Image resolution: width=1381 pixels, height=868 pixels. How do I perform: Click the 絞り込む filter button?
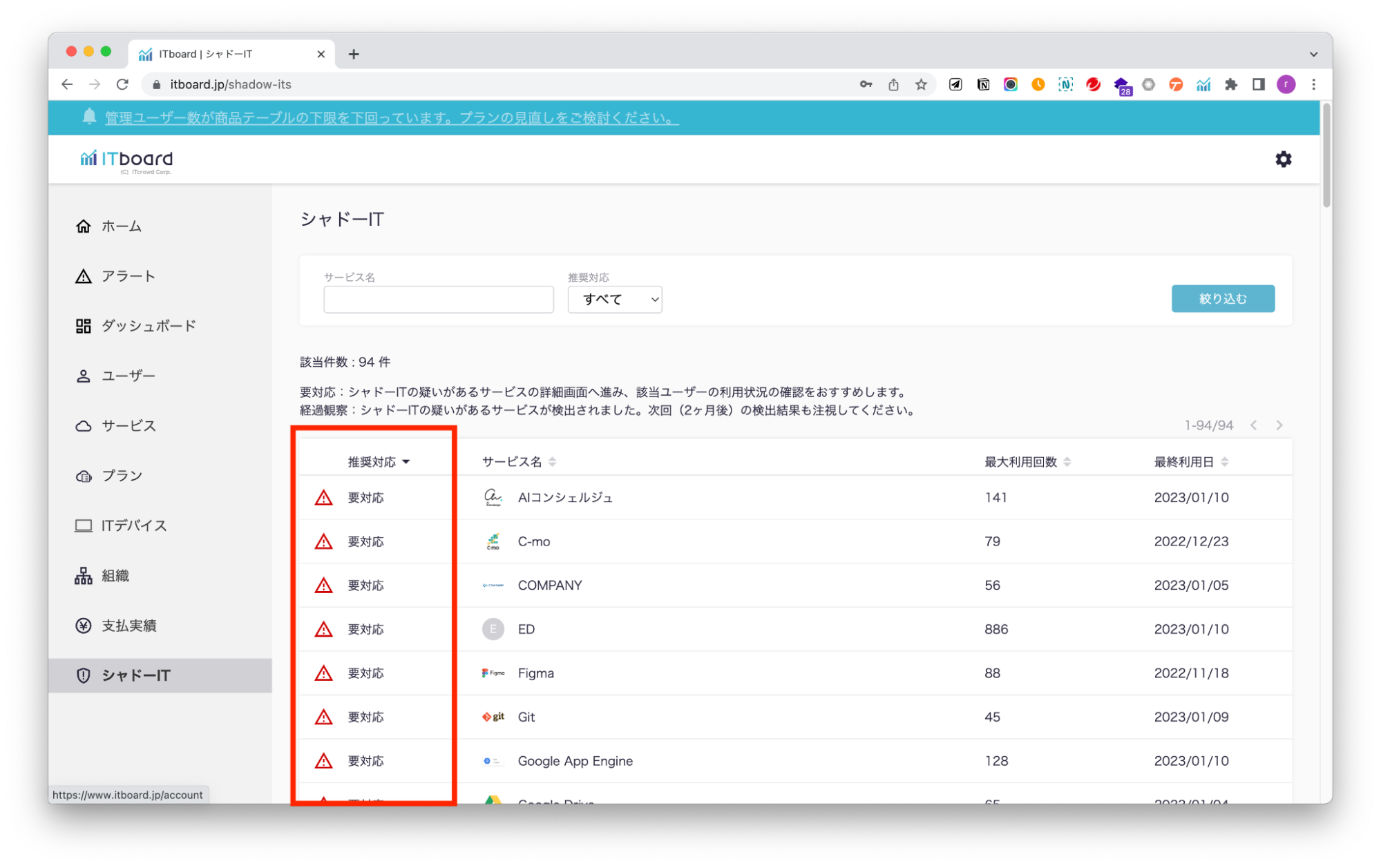[1222, 299]
